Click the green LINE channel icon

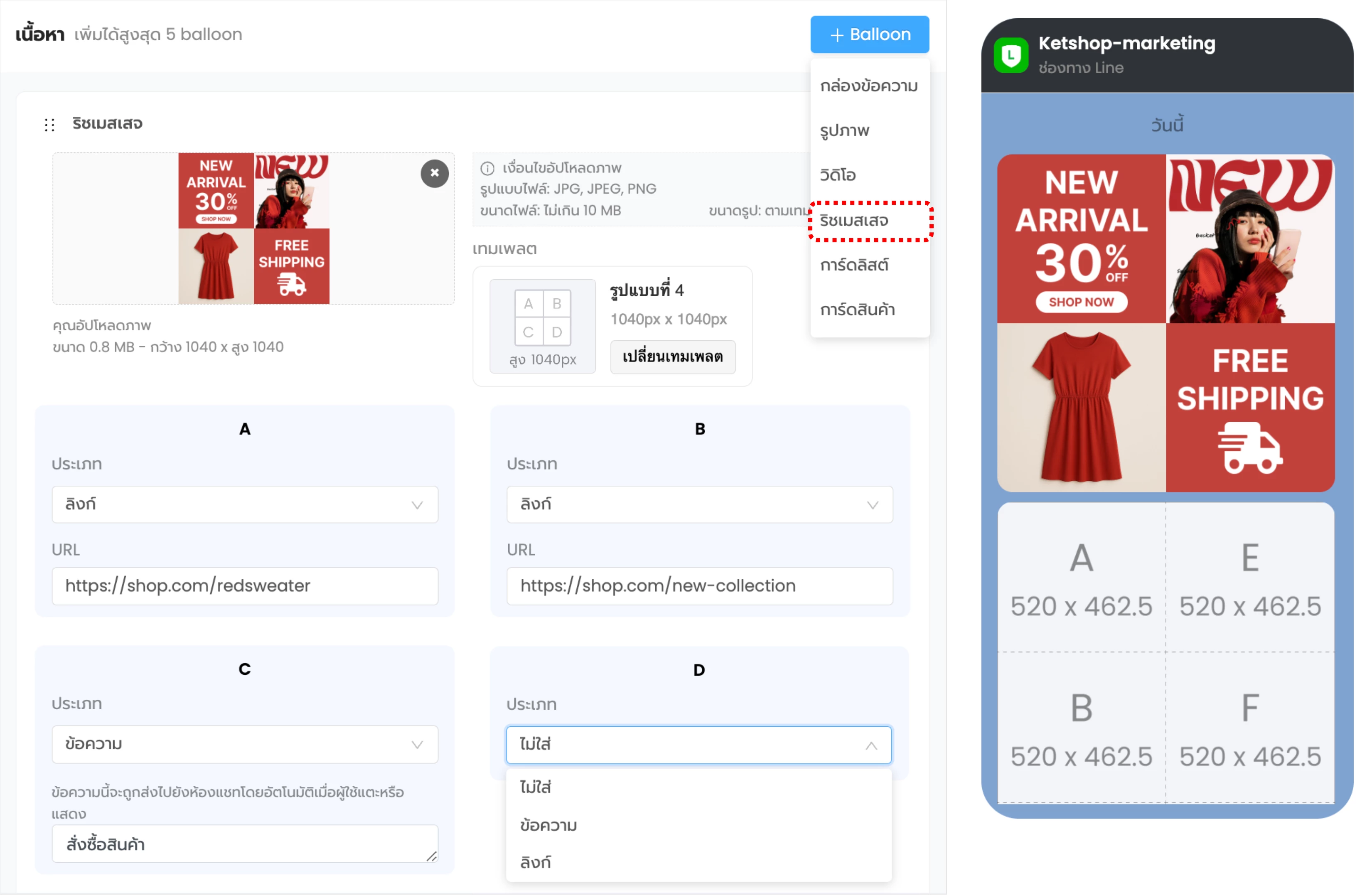pos(1011,55)
